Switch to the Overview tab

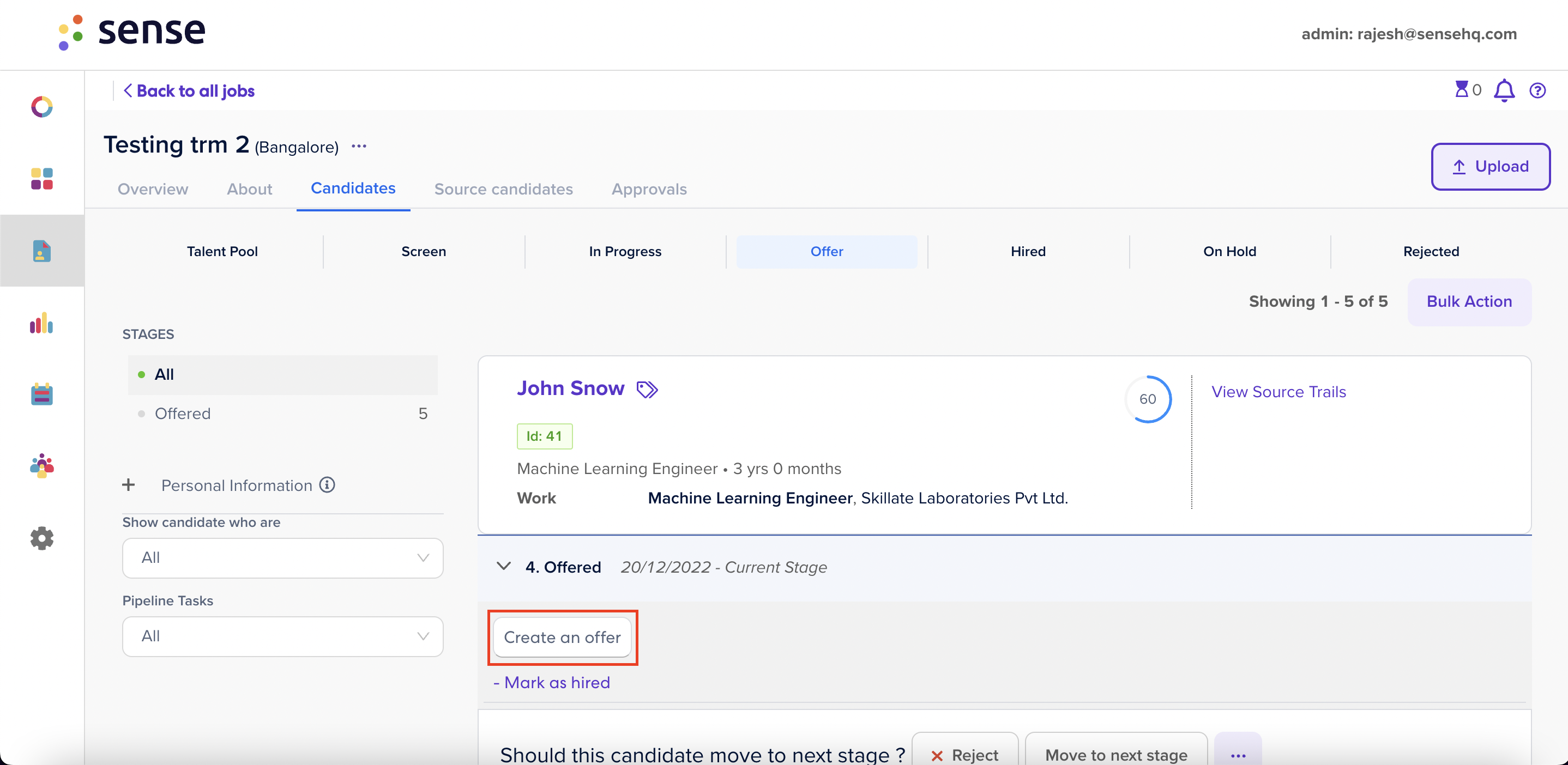pyautogui.click(x=153, y=189)
